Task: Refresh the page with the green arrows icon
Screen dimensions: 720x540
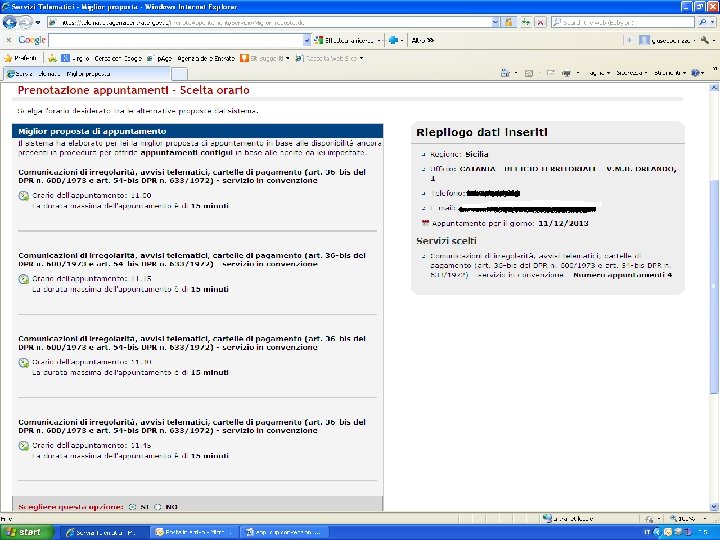Action: click(x=525, y=22)
